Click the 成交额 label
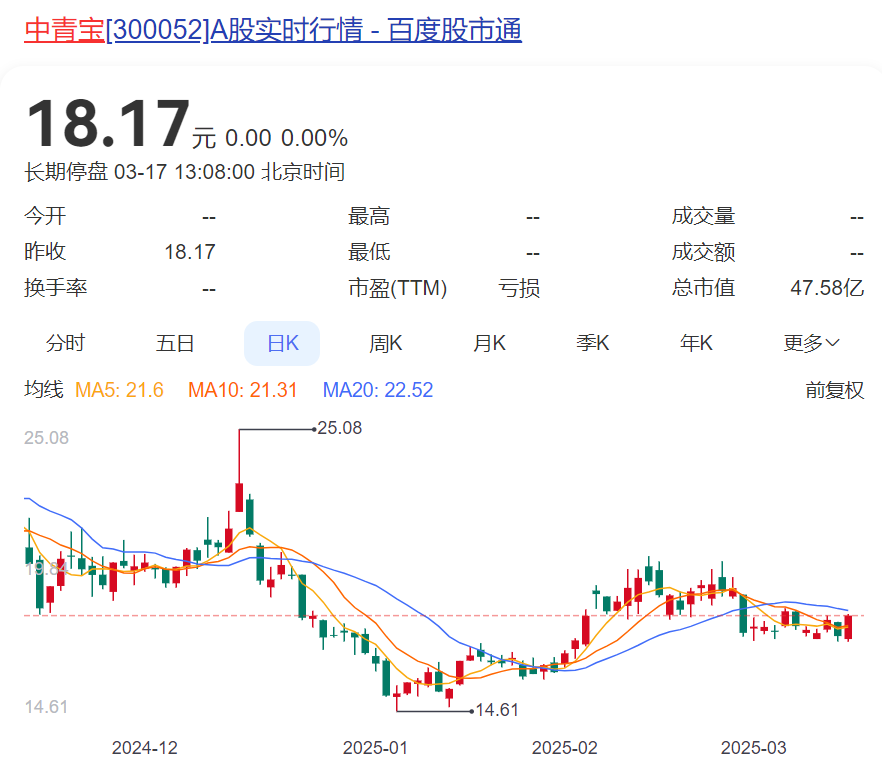 (x=703, y=252)
